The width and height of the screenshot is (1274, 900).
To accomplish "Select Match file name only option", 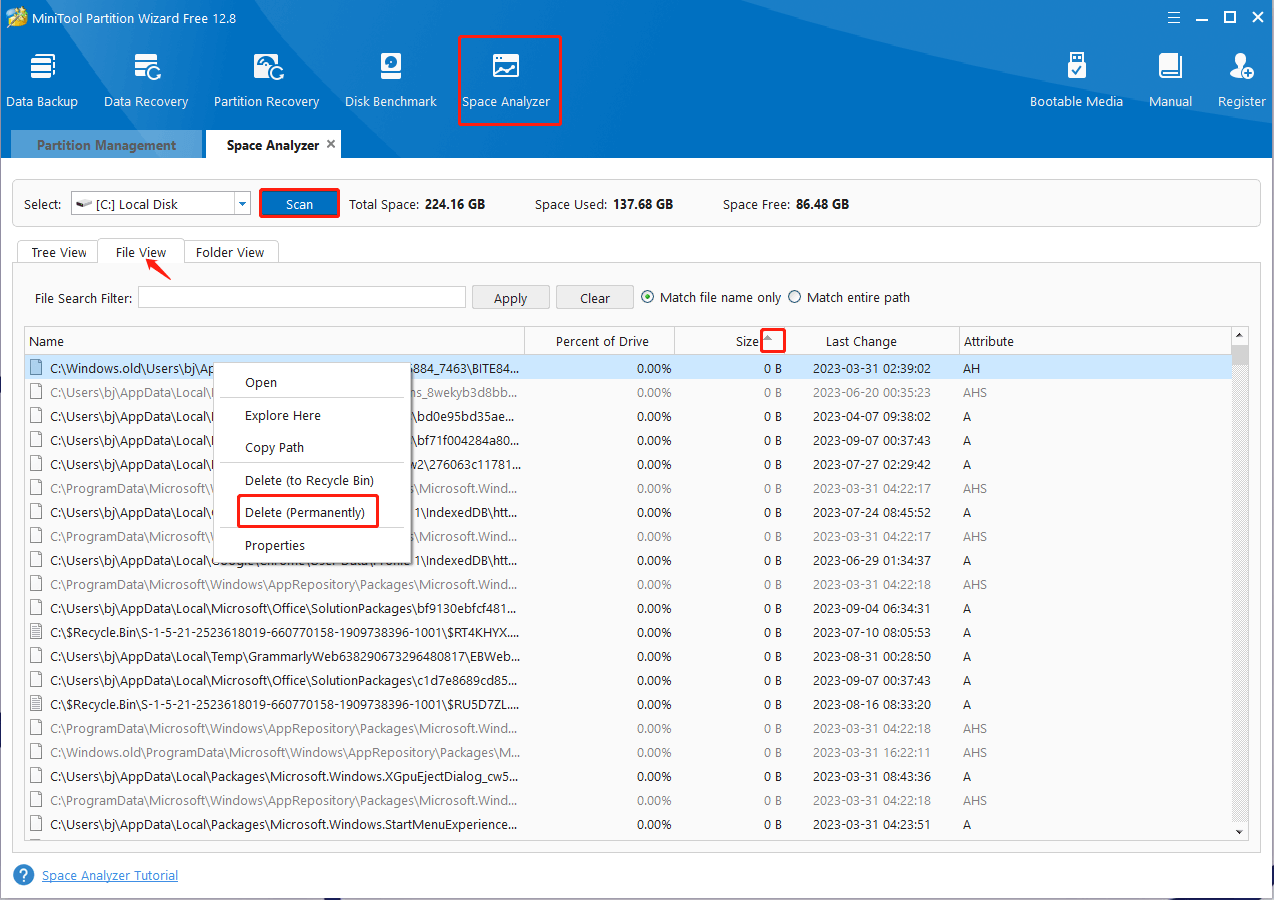I will pos(711,297).
